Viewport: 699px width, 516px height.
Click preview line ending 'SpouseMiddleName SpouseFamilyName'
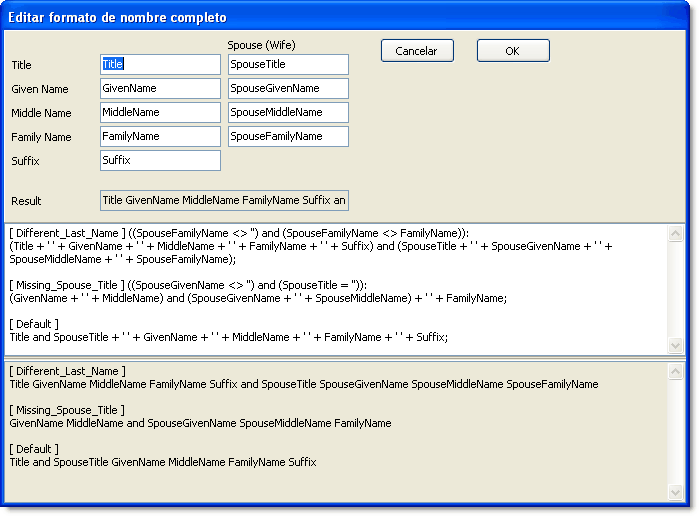(x=304, y=384)
